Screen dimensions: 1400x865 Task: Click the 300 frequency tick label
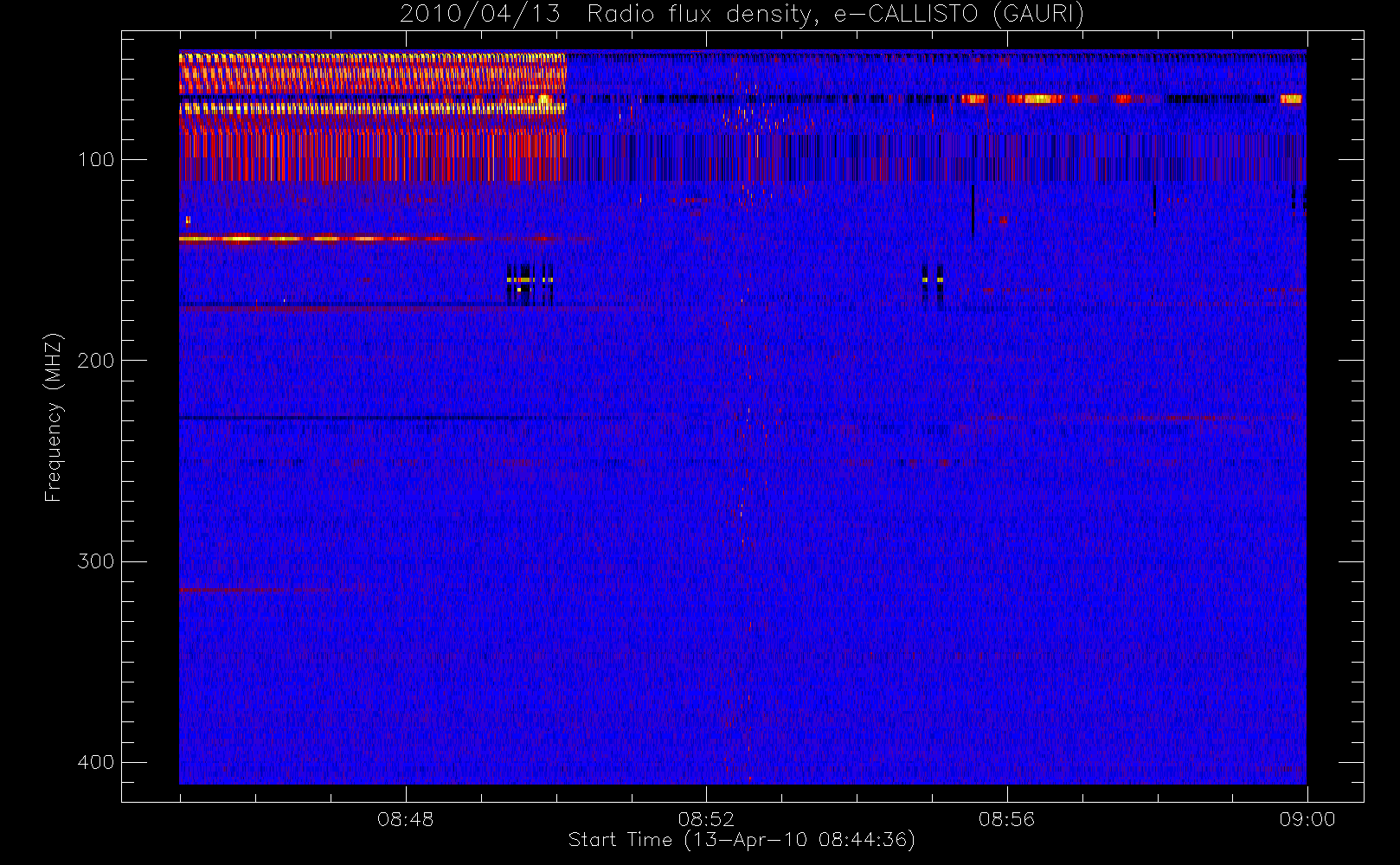click(x=95, y=561)
